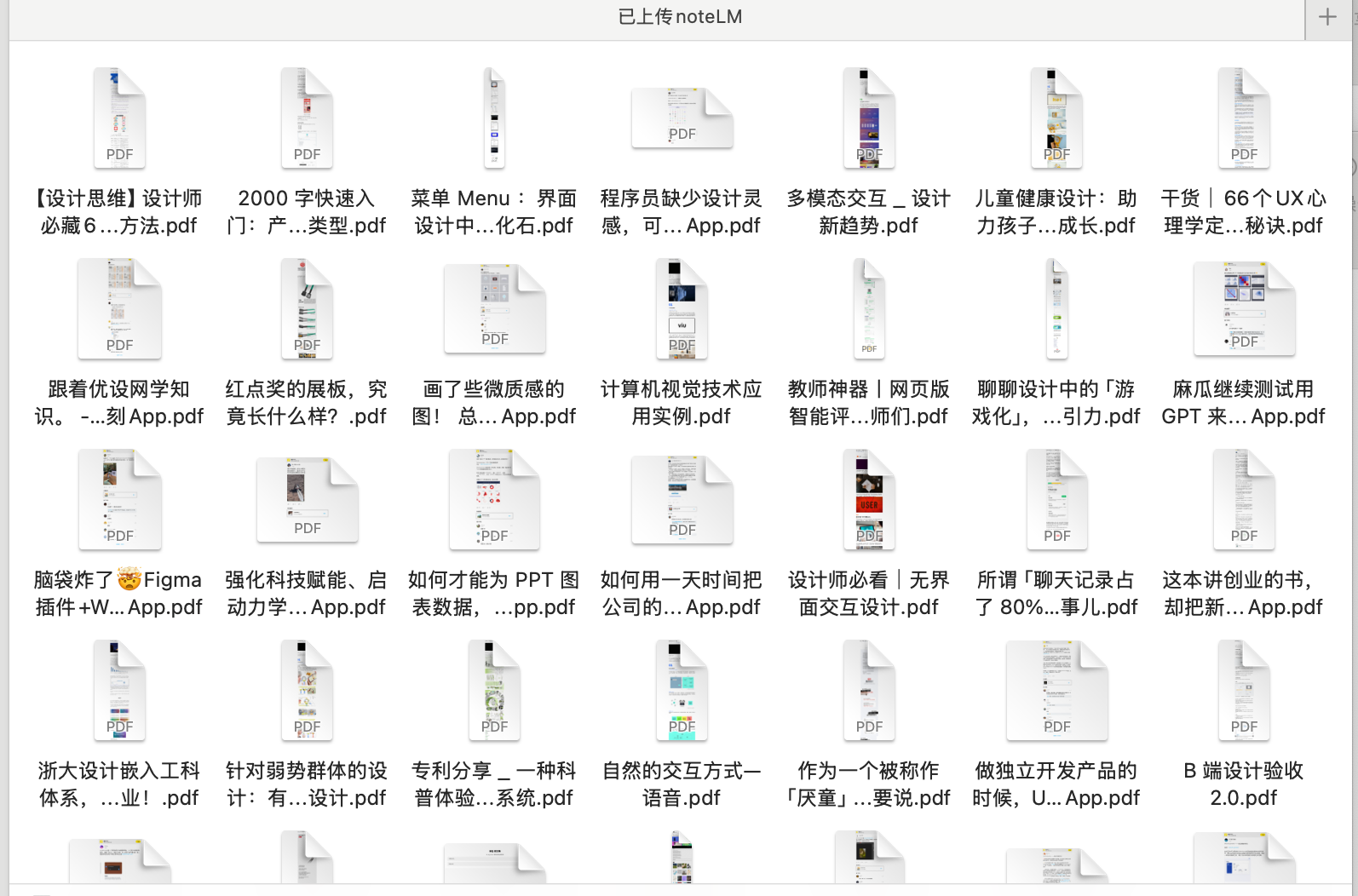Screen dimensions: 1358x896
Task: Select filename 脑袋炸了 Figma 插件 +W…App.pdf
Action: tap(119, 594)
